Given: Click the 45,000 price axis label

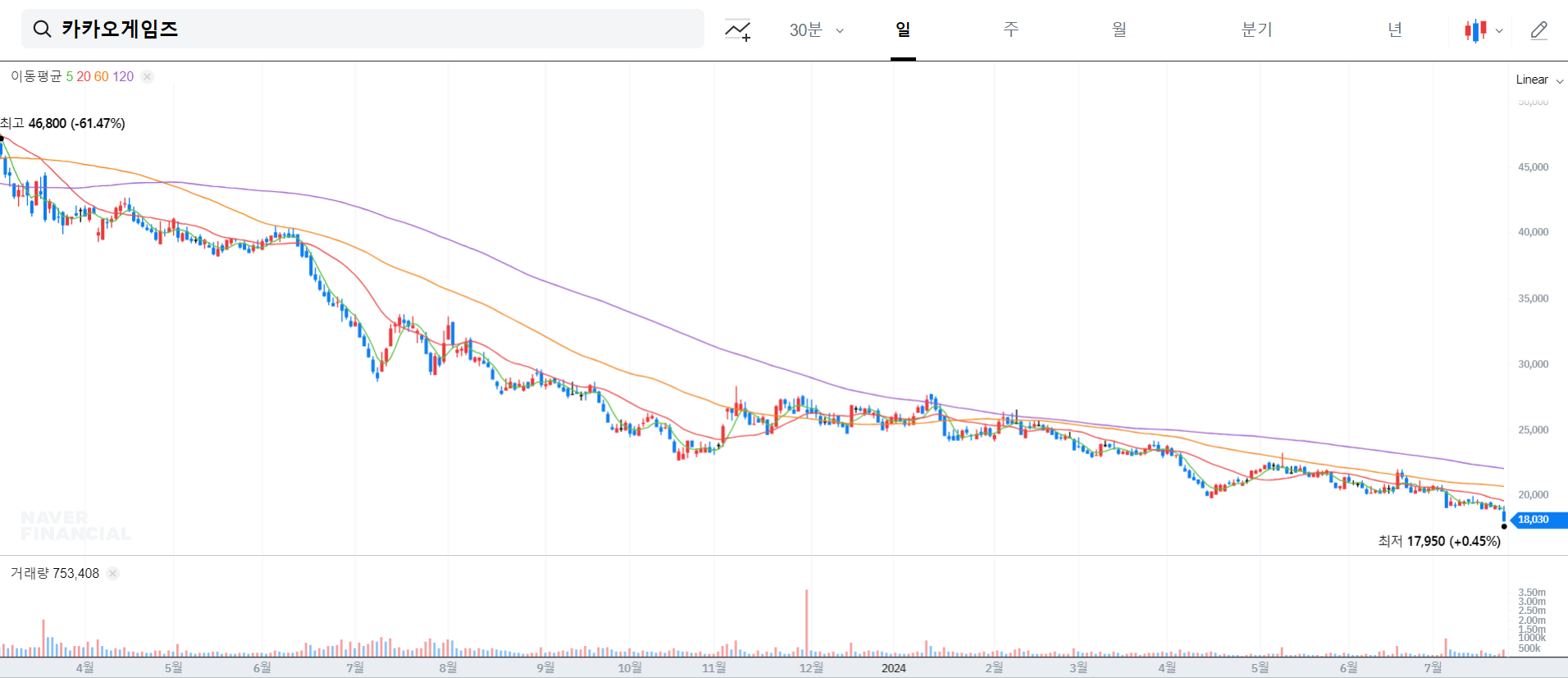Looking at the screenshot, I should 1533,167.
